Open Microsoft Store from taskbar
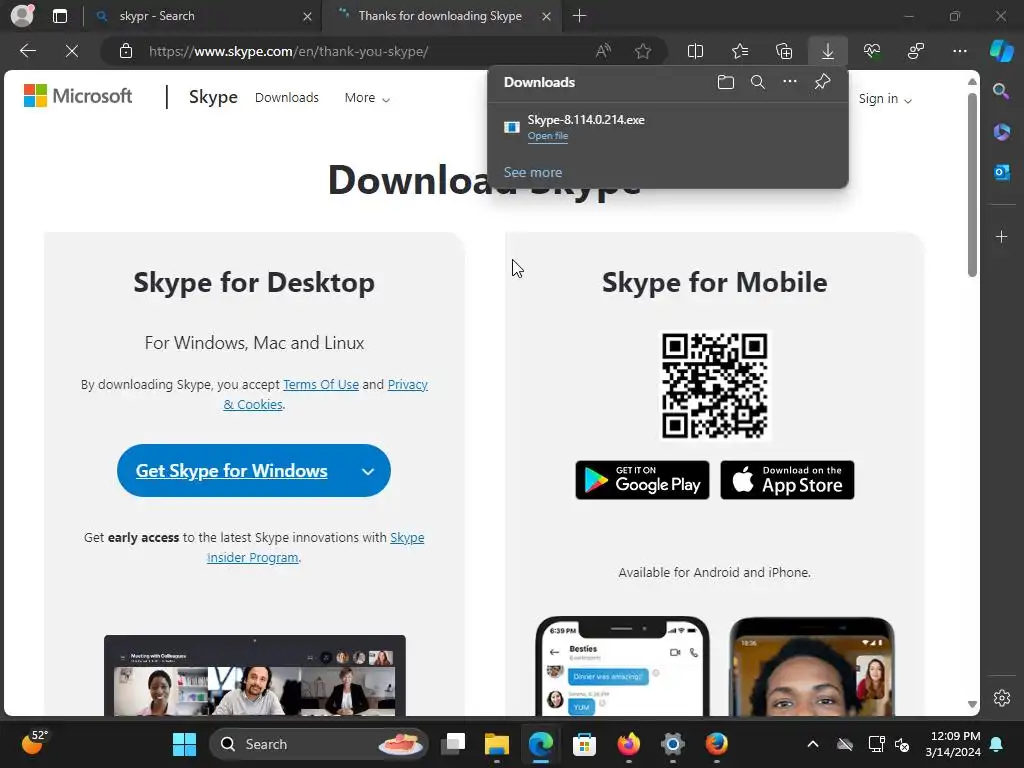 584,744
